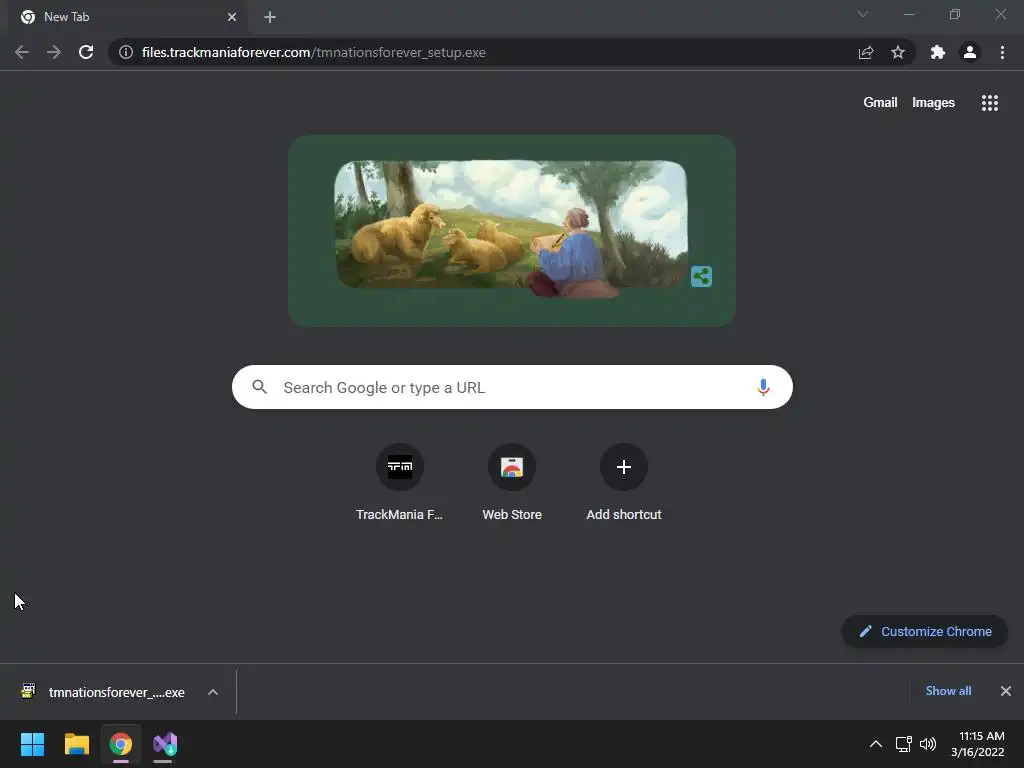
Task: Open the TrackMania Forever shortcut
Action: (x=400, y=483)
